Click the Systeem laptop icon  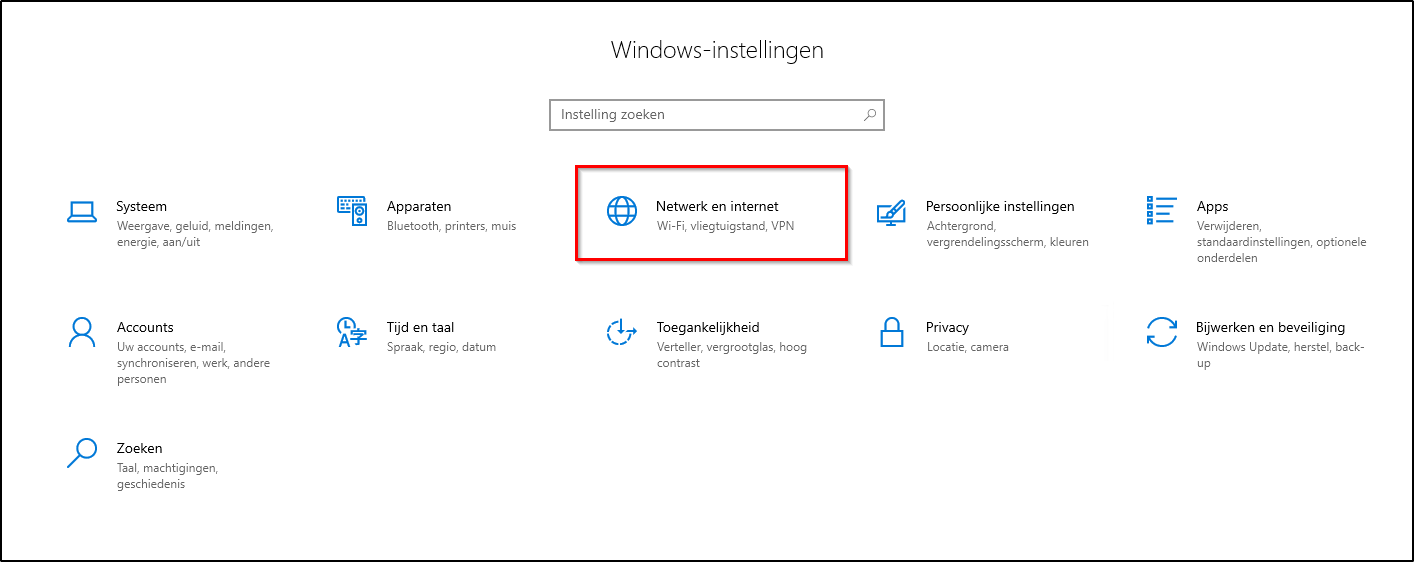tap(81, 211)
